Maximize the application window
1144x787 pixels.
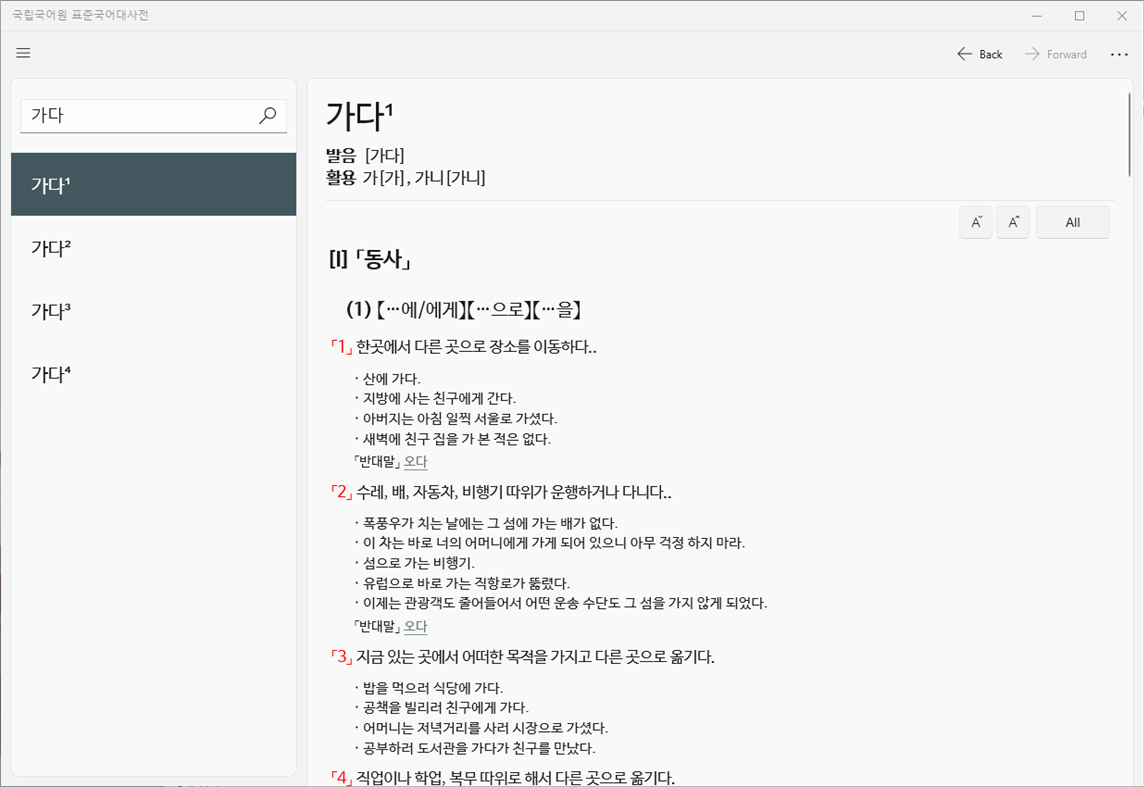click(x=1080, y=15)
